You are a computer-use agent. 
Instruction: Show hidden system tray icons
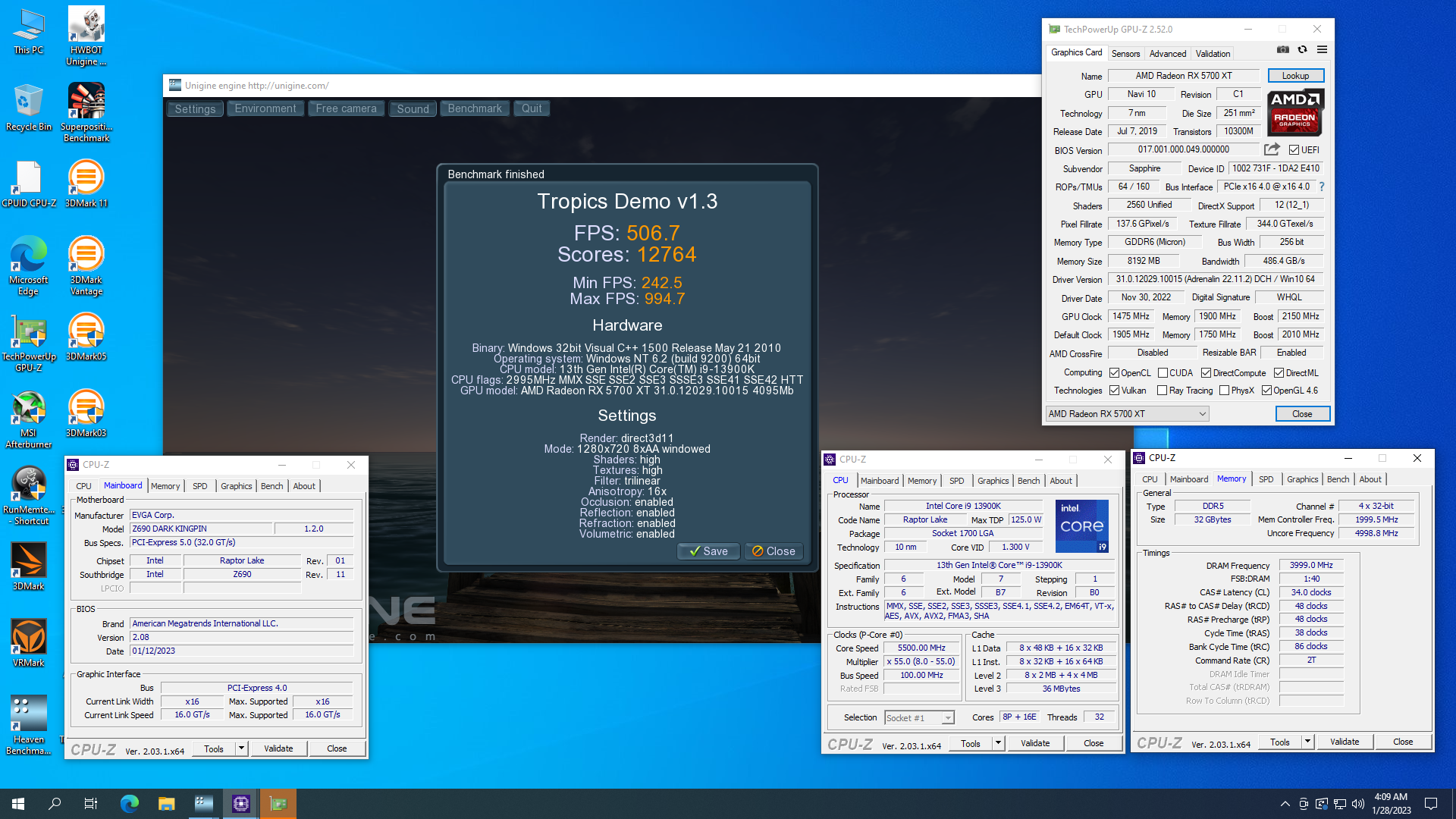1285,804
